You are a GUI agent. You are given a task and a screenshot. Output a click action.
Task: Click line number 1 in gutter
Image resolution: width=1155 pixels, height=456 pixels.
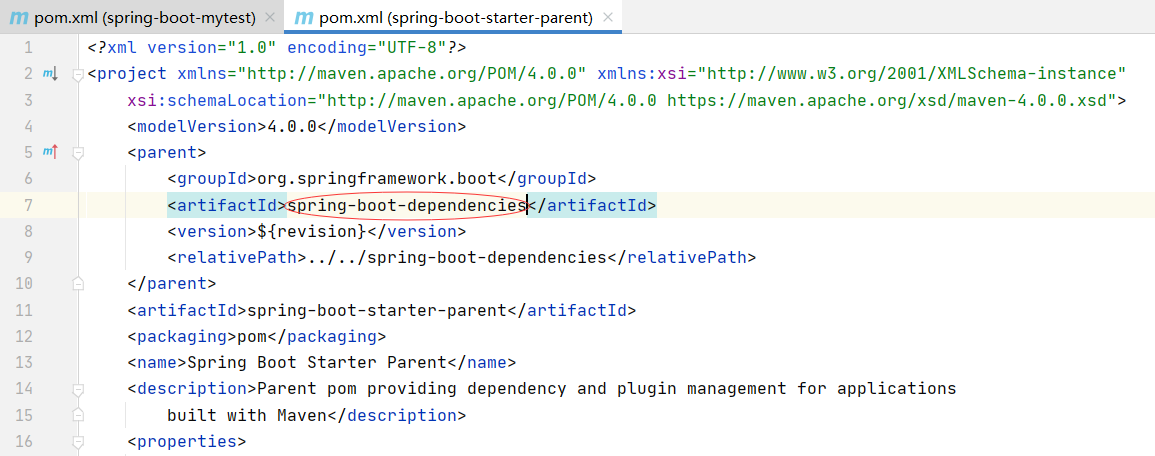click(x=28, y=48)
